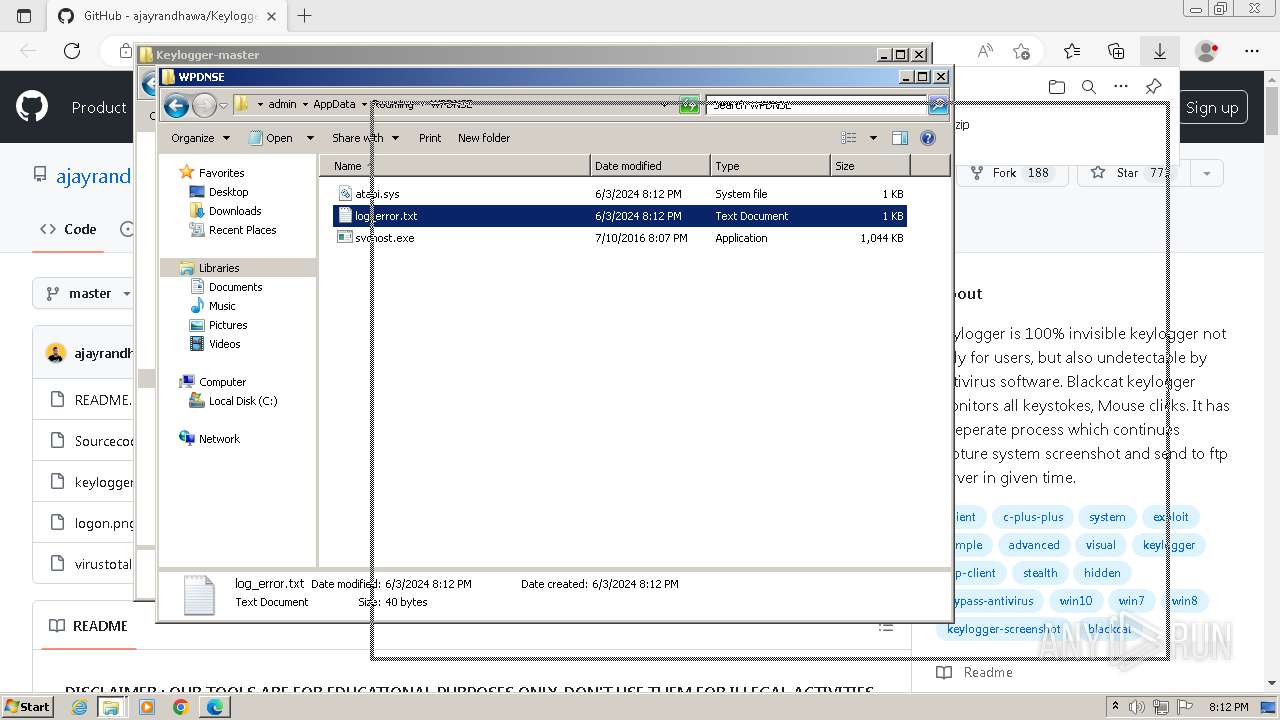Click the visual topic tag
Screen dimensions: 1280x720
coord(1100,545)
